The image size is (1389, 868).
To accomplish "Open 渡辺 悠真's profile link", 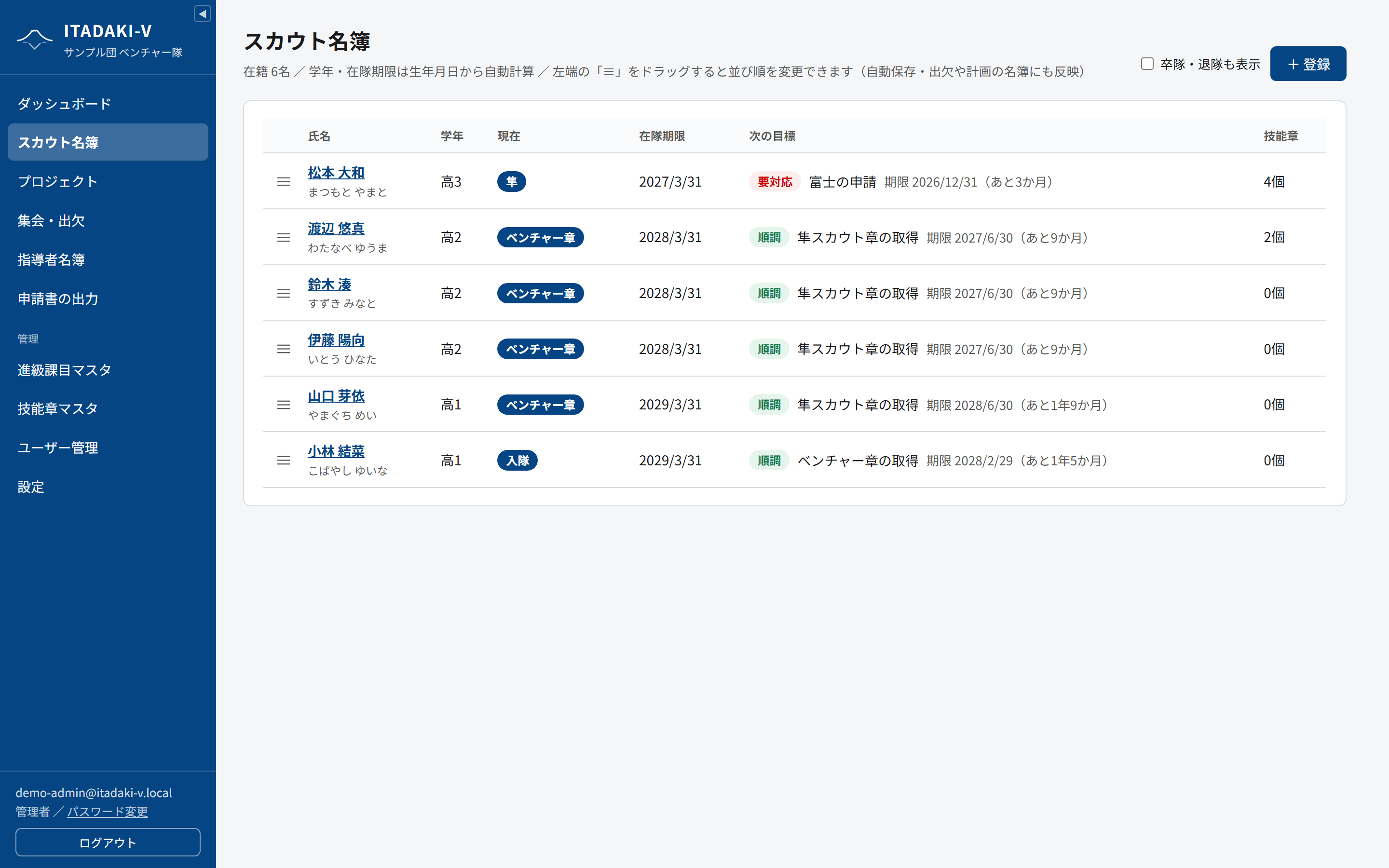I will (x=336, y=229).
